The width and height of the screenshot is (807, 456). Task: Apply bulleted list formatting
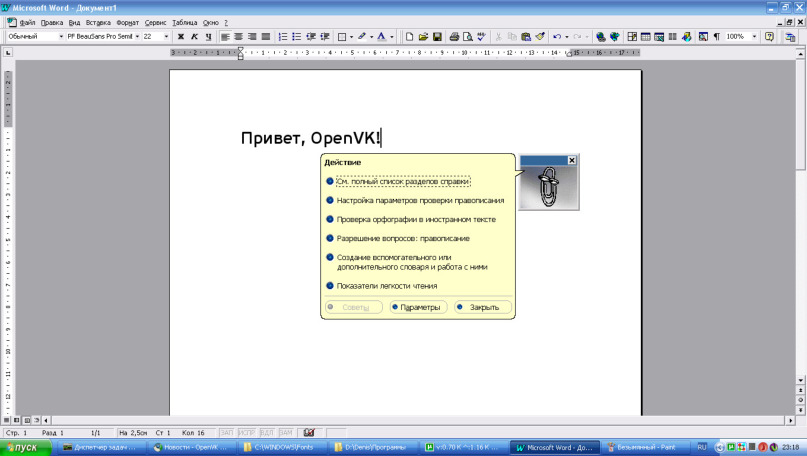(x=296, y=37)
